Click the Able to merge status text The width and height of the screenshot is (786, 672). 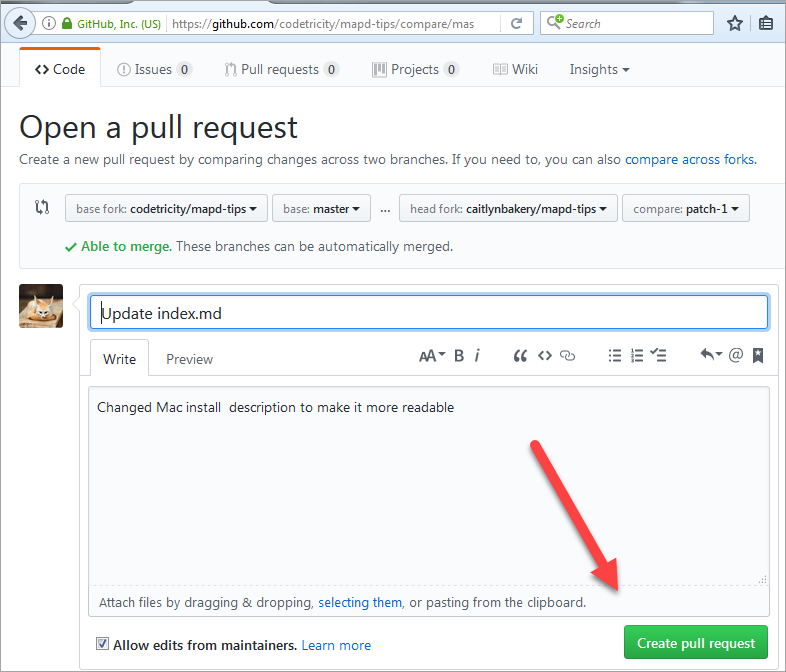tap(126, 246)
